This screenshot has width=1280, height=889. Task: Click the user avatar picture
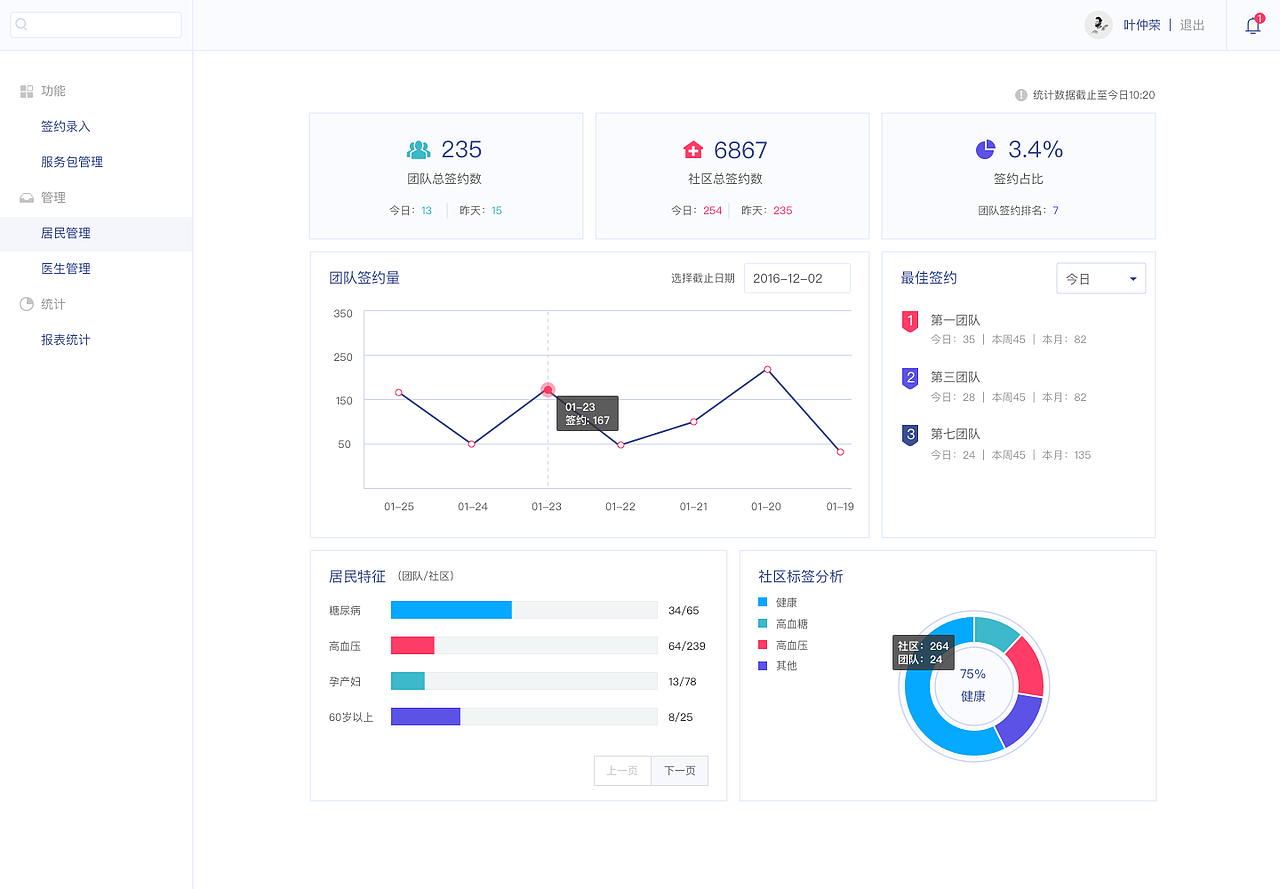1099,25
